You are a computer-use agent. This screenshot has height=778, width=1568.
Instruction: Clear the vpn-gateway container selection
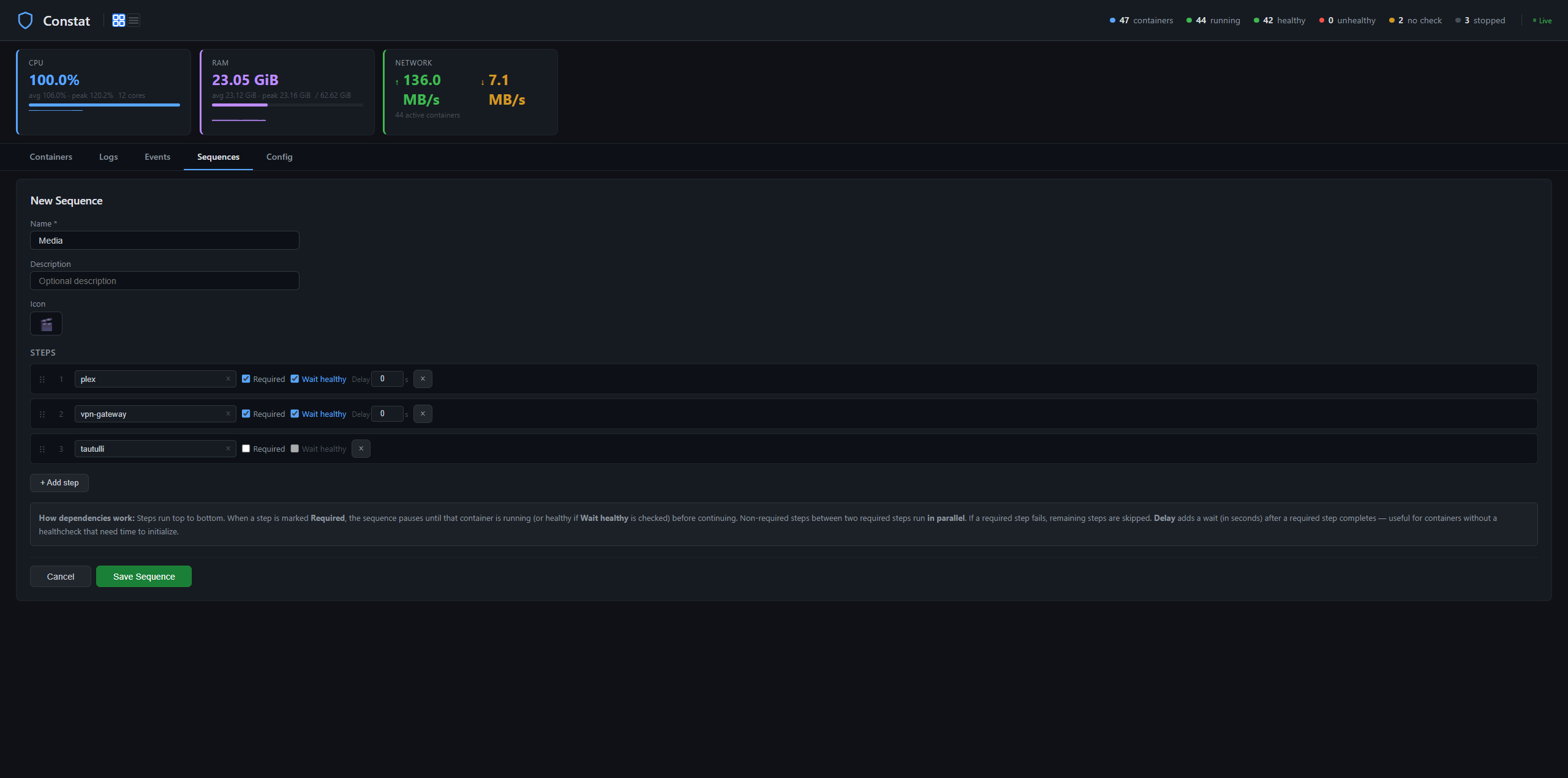pyautogui.click(x=228, y=414)
